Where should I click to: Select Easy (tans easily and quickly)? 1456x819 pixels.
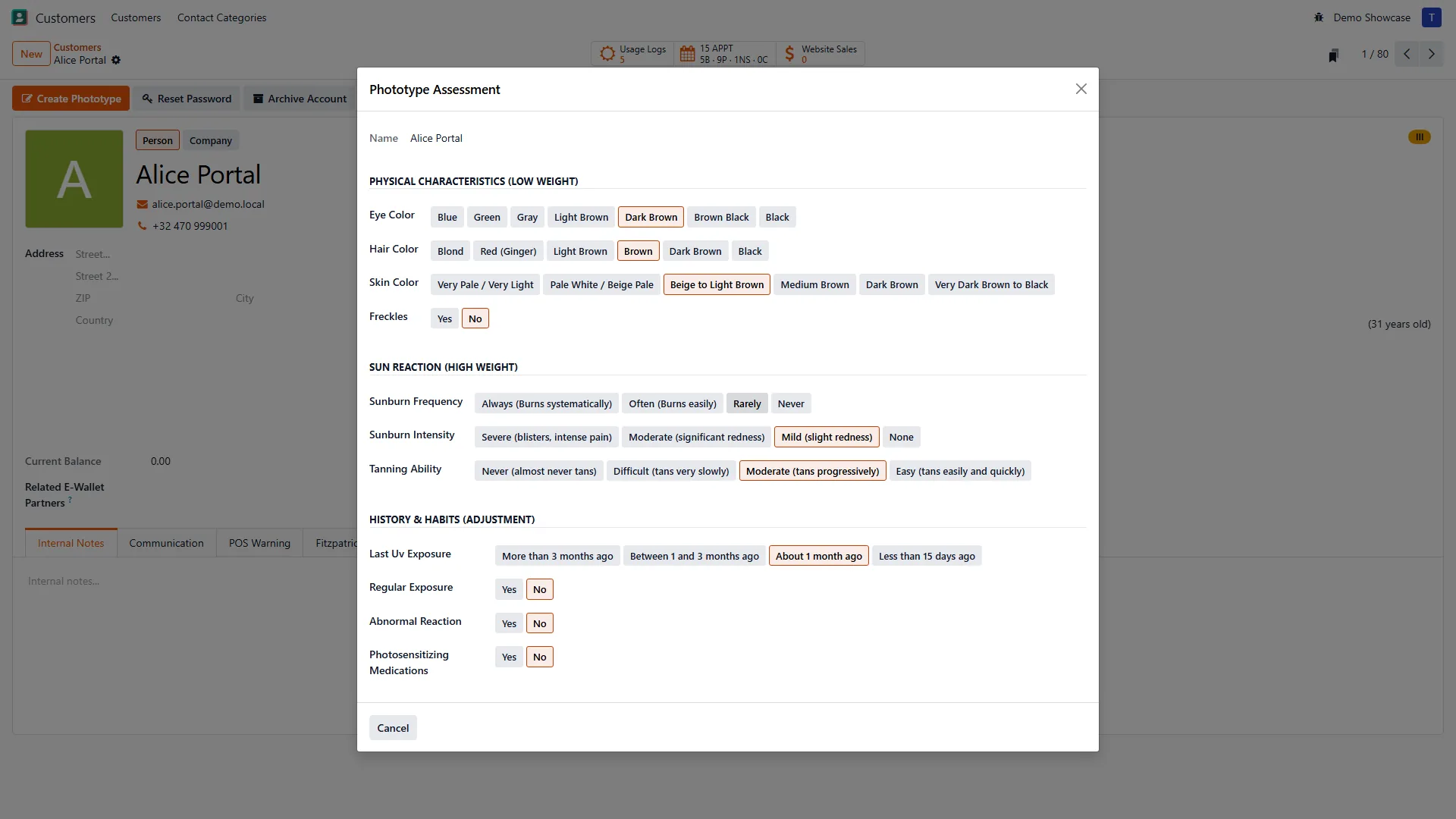[x=960, y=472]
